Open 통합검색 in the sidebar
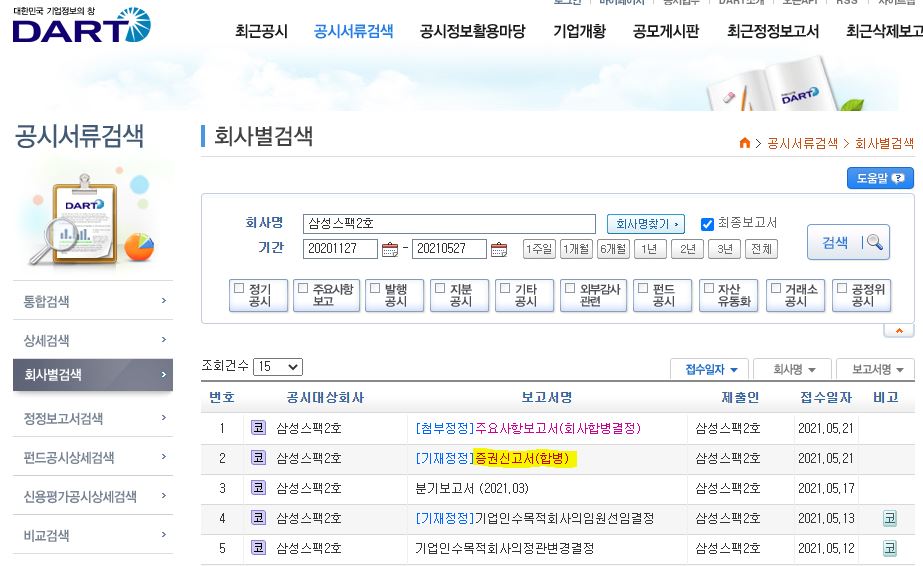This screenshot has width=923, height=566. click(x=93, y=301)
